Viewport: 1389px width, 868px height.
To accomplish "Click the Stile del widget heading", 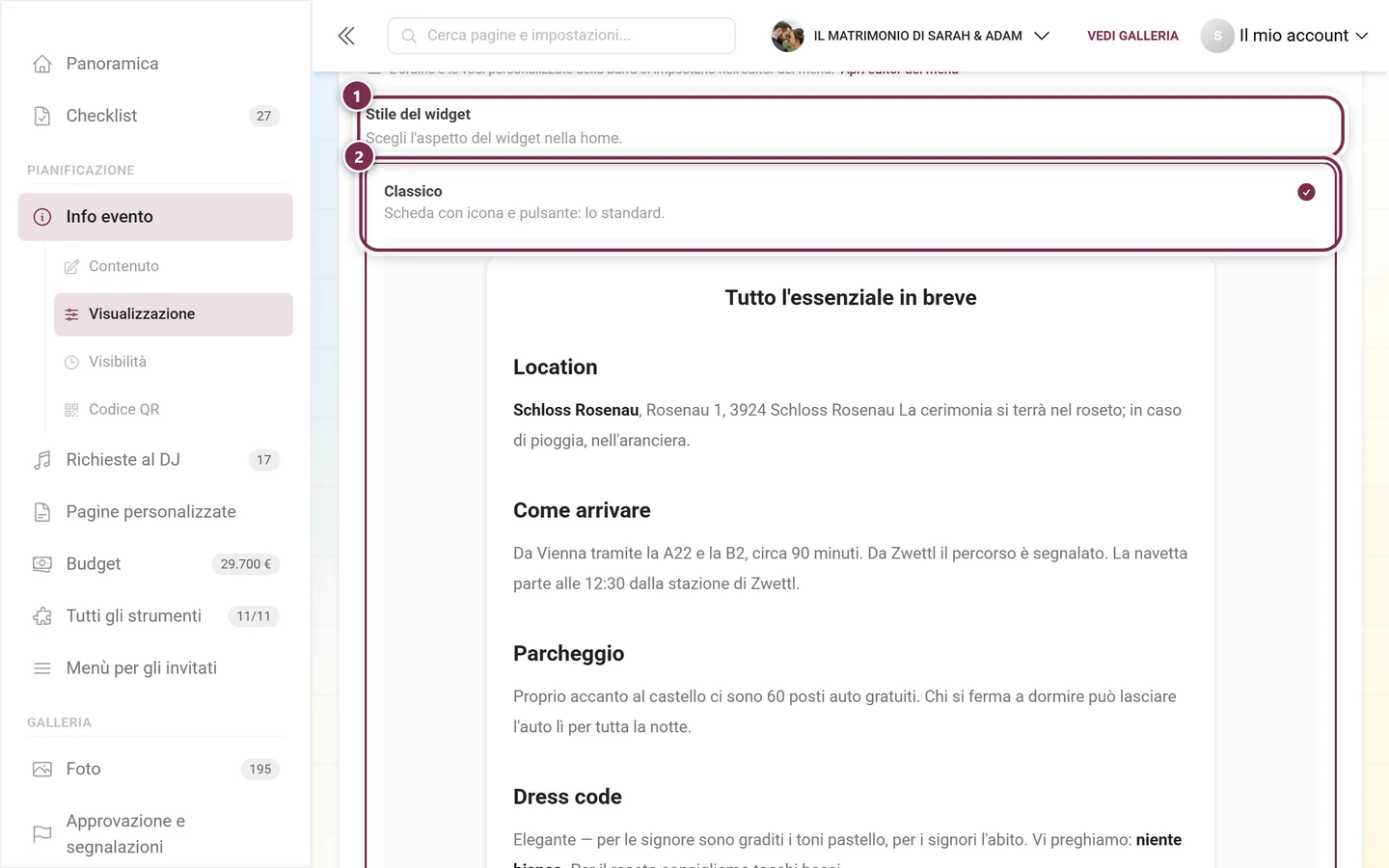I will [x=418, y=114].
